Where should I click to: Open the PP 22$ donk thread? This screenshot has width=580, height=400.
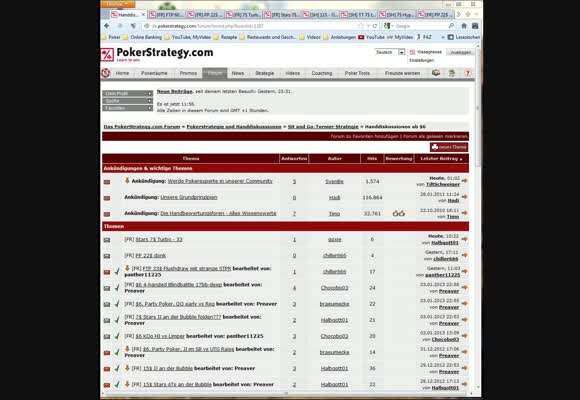[x=151, y=255]
